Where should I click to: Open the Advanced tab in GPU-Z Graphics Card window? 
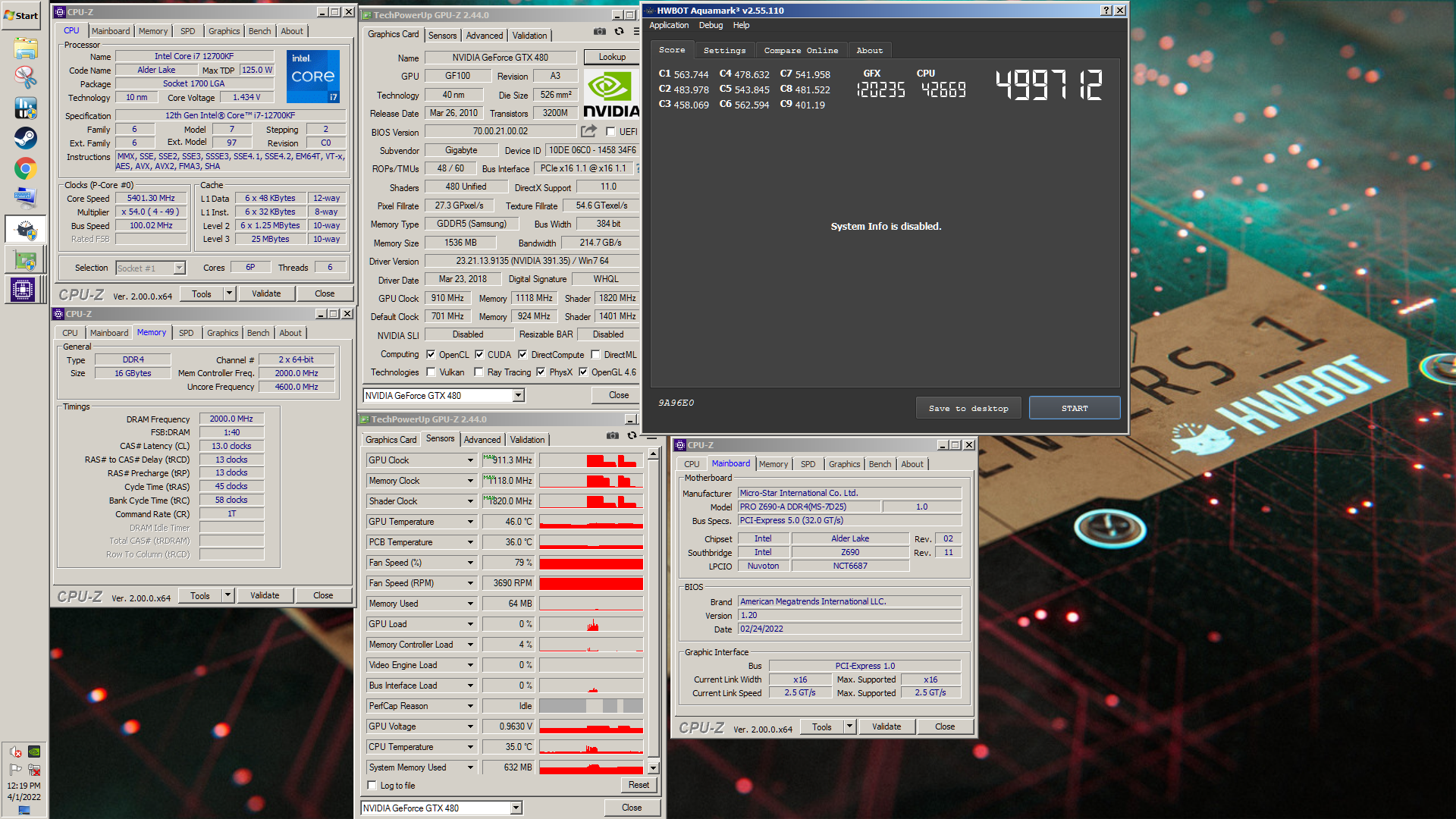click(x=484, y=36)
